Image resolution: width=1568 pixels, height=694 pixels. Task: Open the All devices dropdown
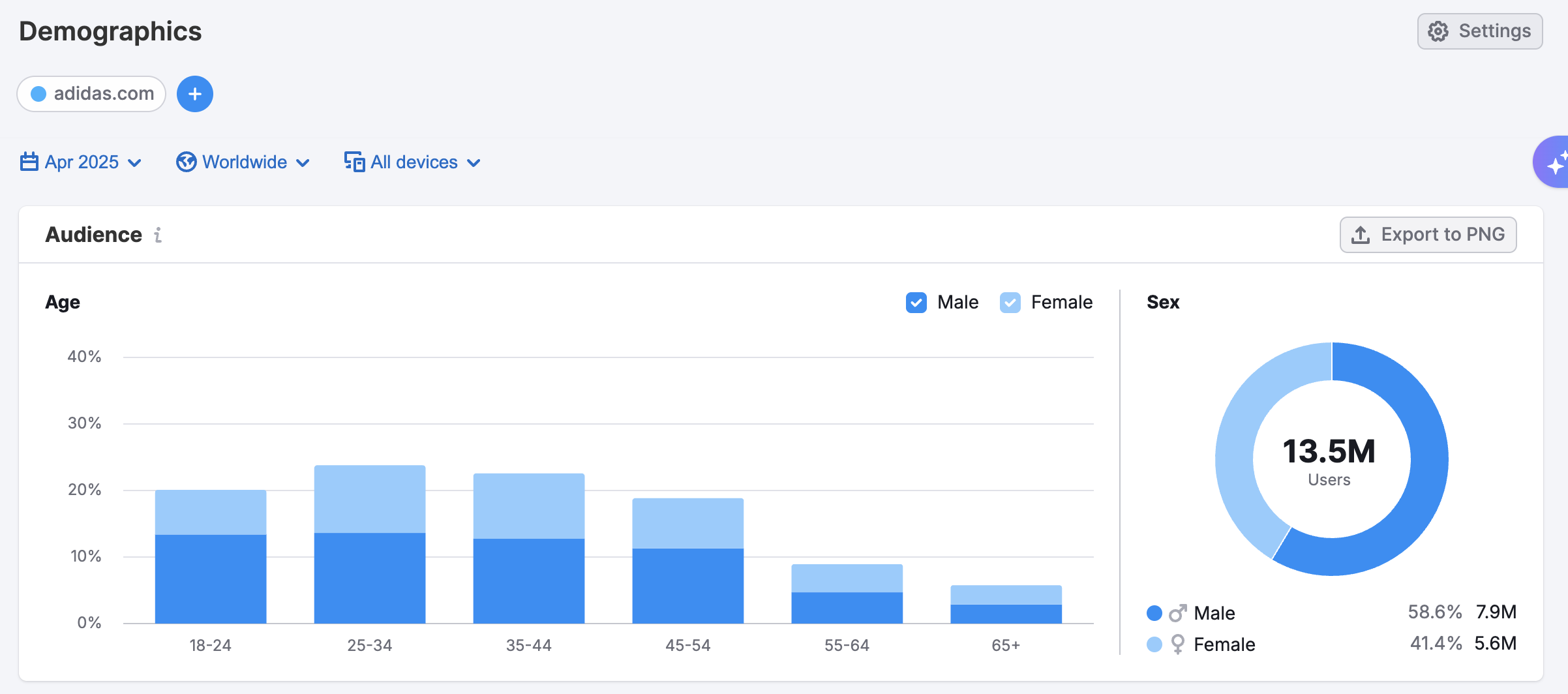coord(414,162)
